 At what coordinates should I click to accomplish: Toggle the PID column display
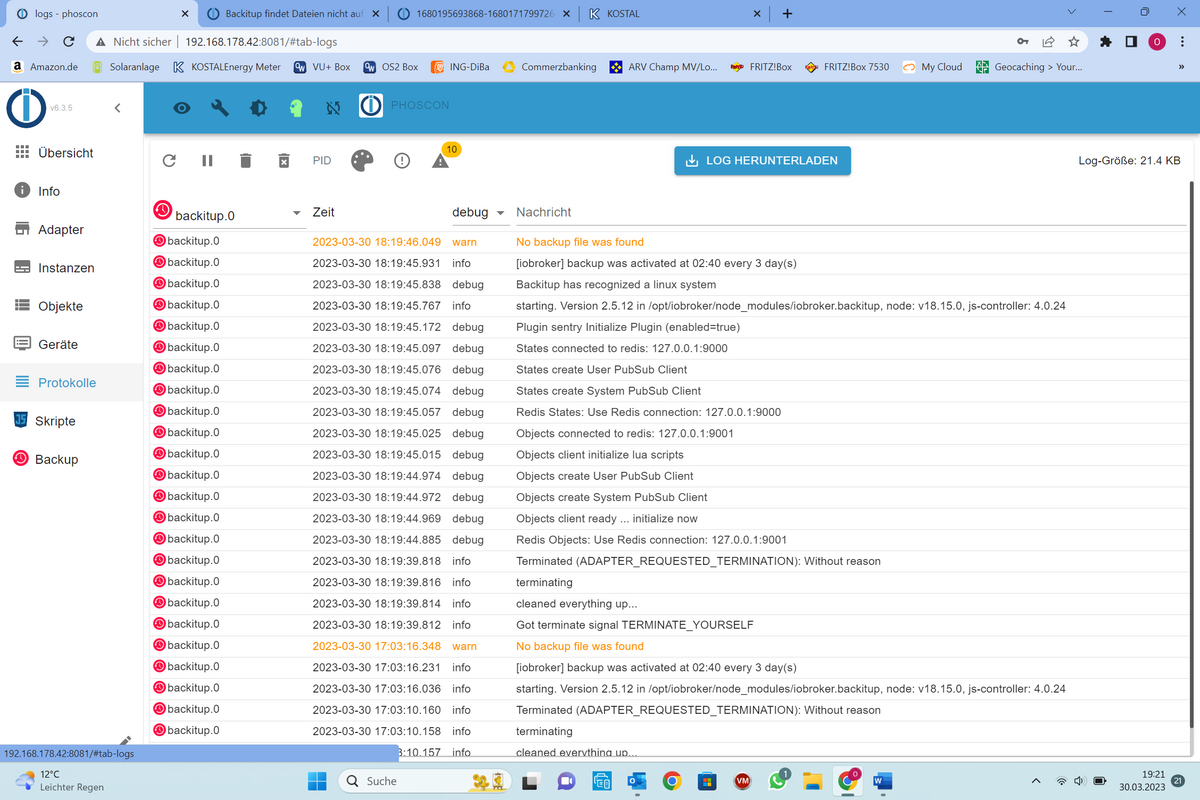(x=322, y=161)
